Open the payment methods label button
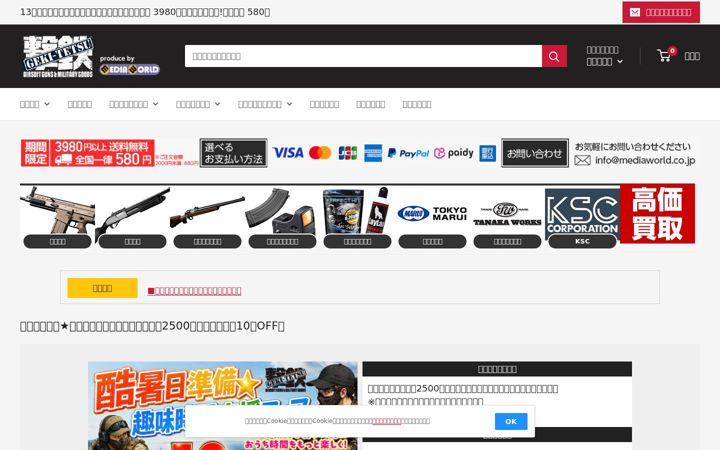Screen dimensions: 720x450 233,153
